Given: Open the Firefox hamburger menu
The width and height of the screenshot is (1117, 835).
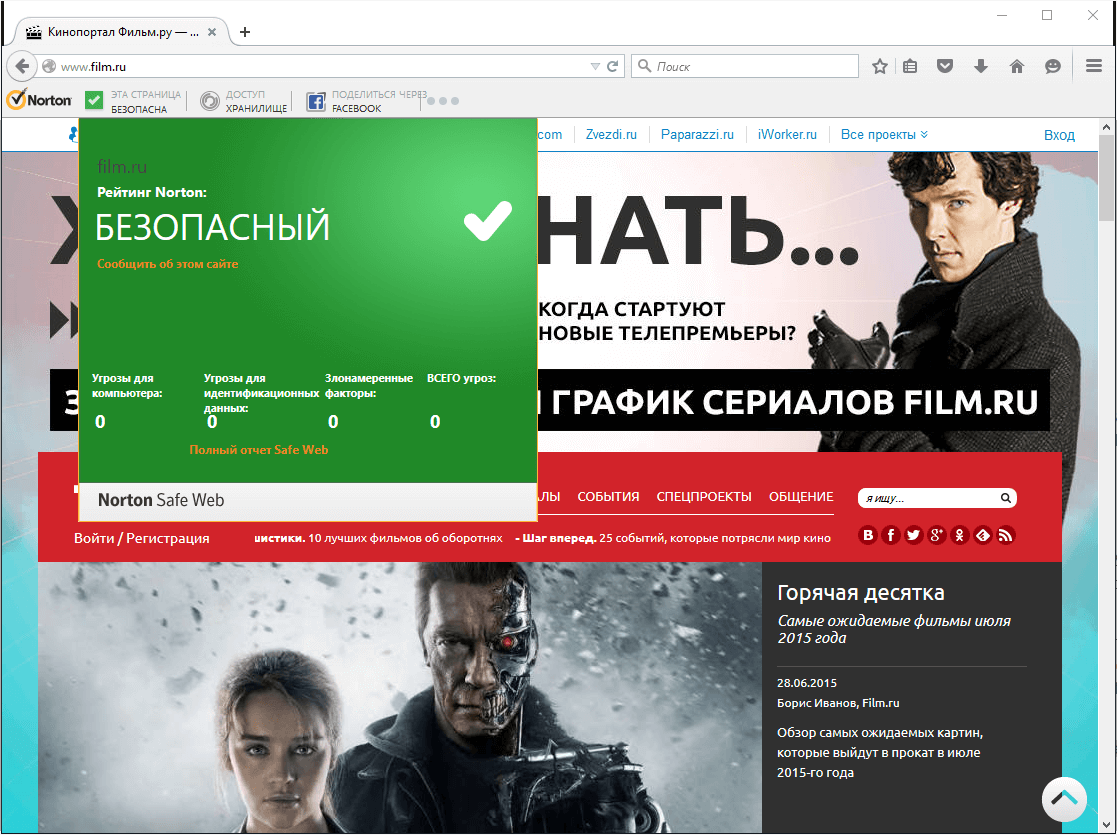Looking at the screenshot, I should coord(1093,66).
